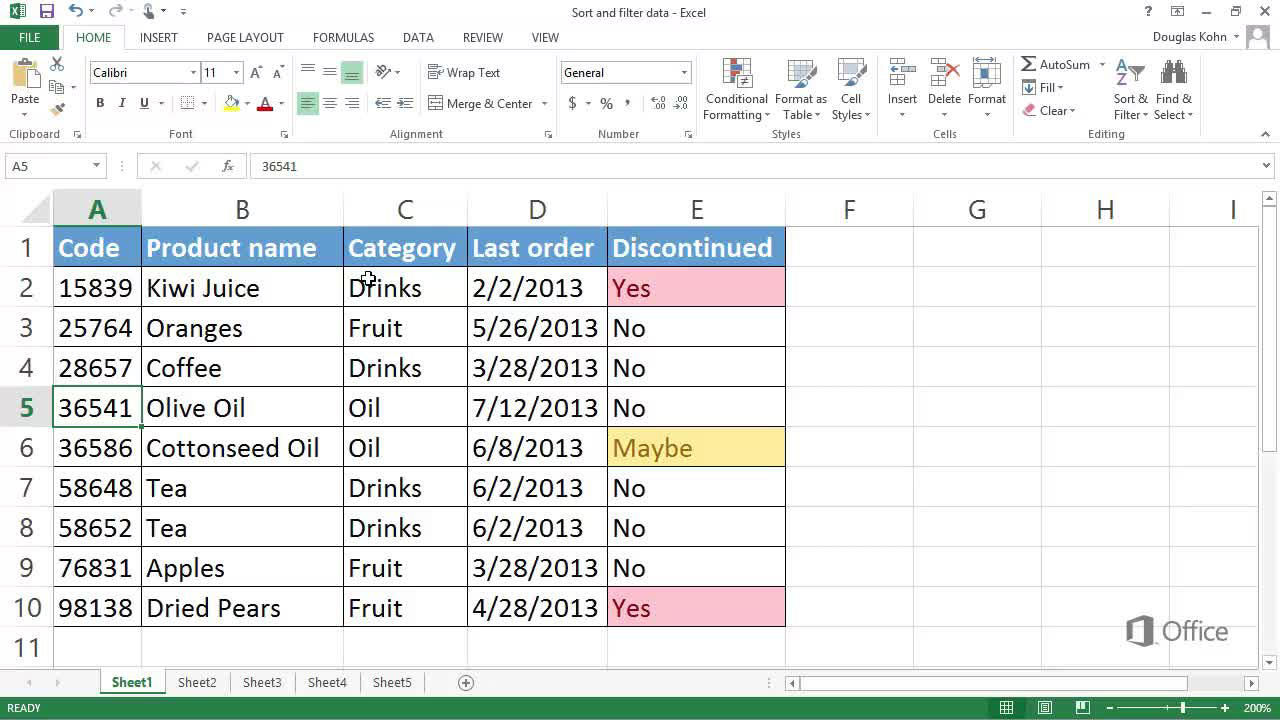This screenshot has width=1280, height=720.
Task: Switch to the FORMULAS ribbon tab
Action: pyautogui.click(x=343, y=37)
